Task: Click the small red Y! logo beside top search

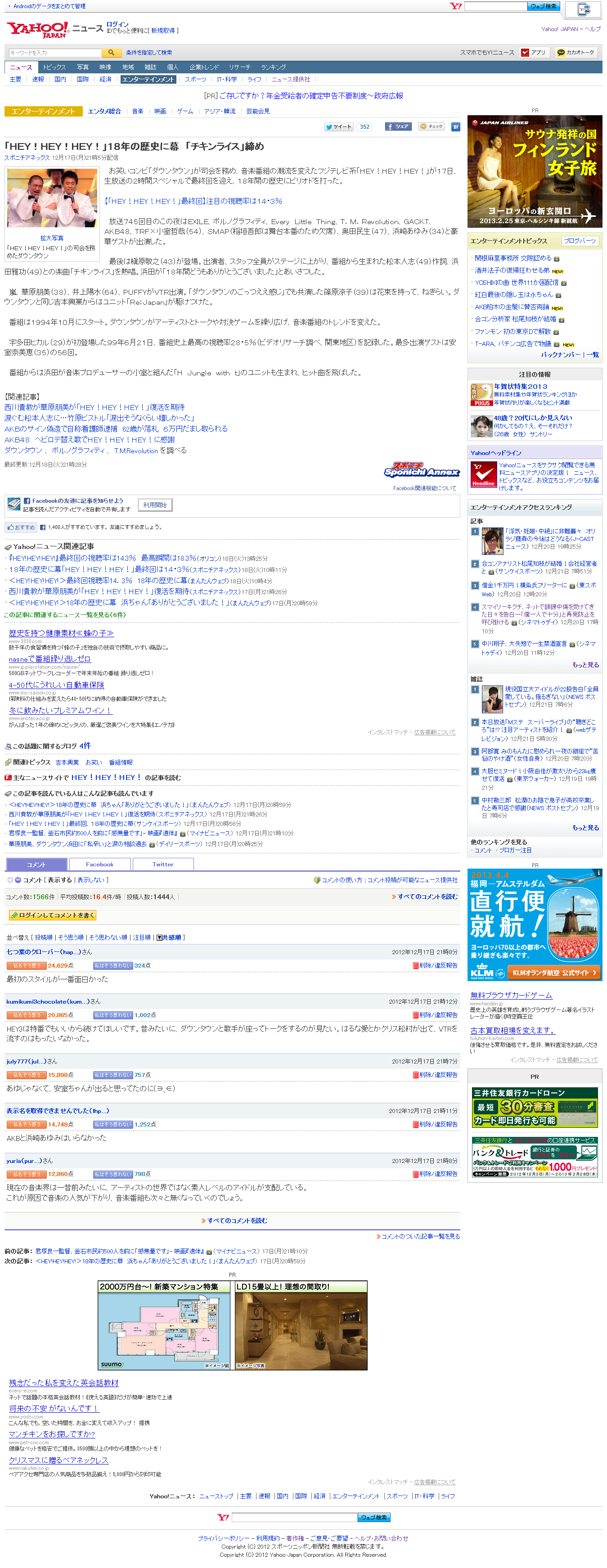Action: [x=455, y=6]
